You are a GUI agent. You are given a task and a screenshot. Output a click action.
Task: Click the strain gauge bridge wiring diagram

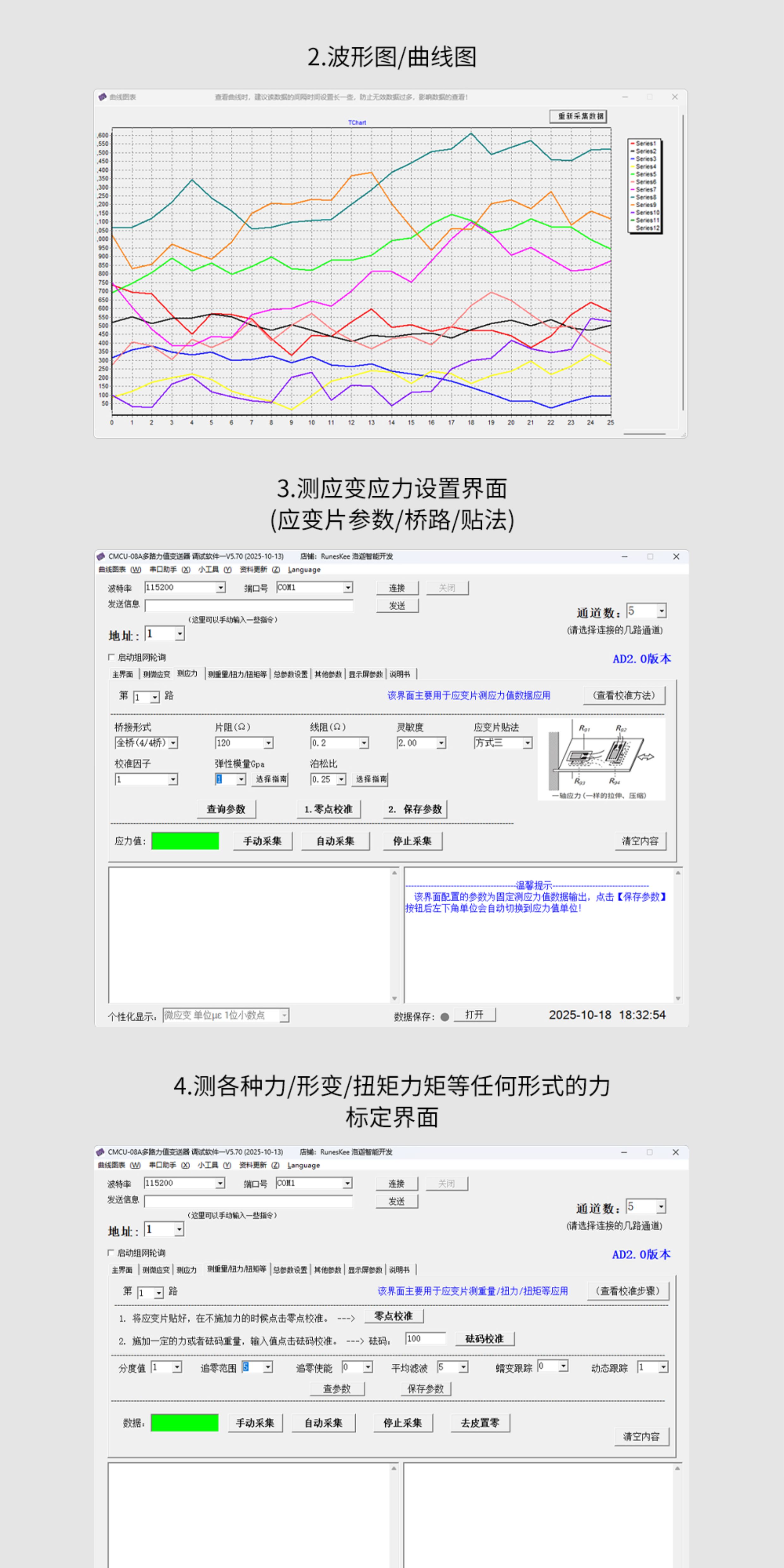pyautogui.click(x=601, y=758)
